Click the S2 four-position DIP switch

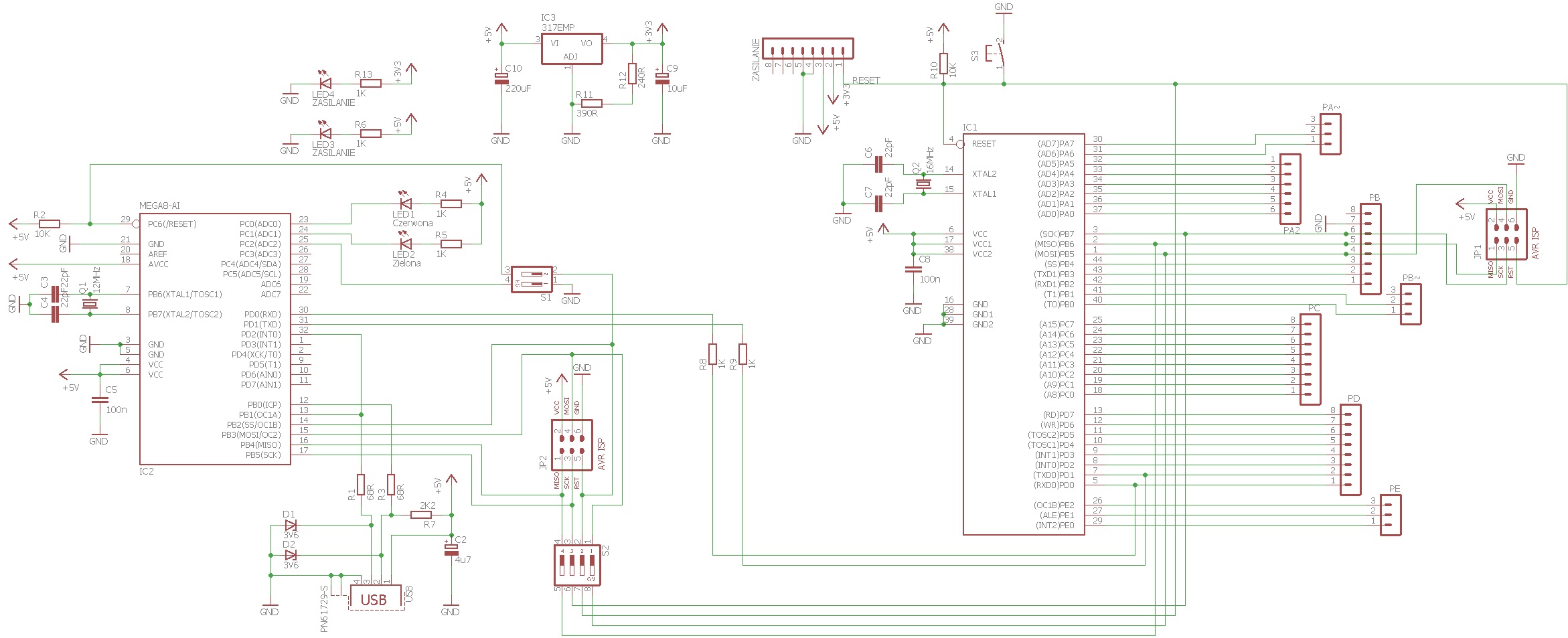[577, 566]
